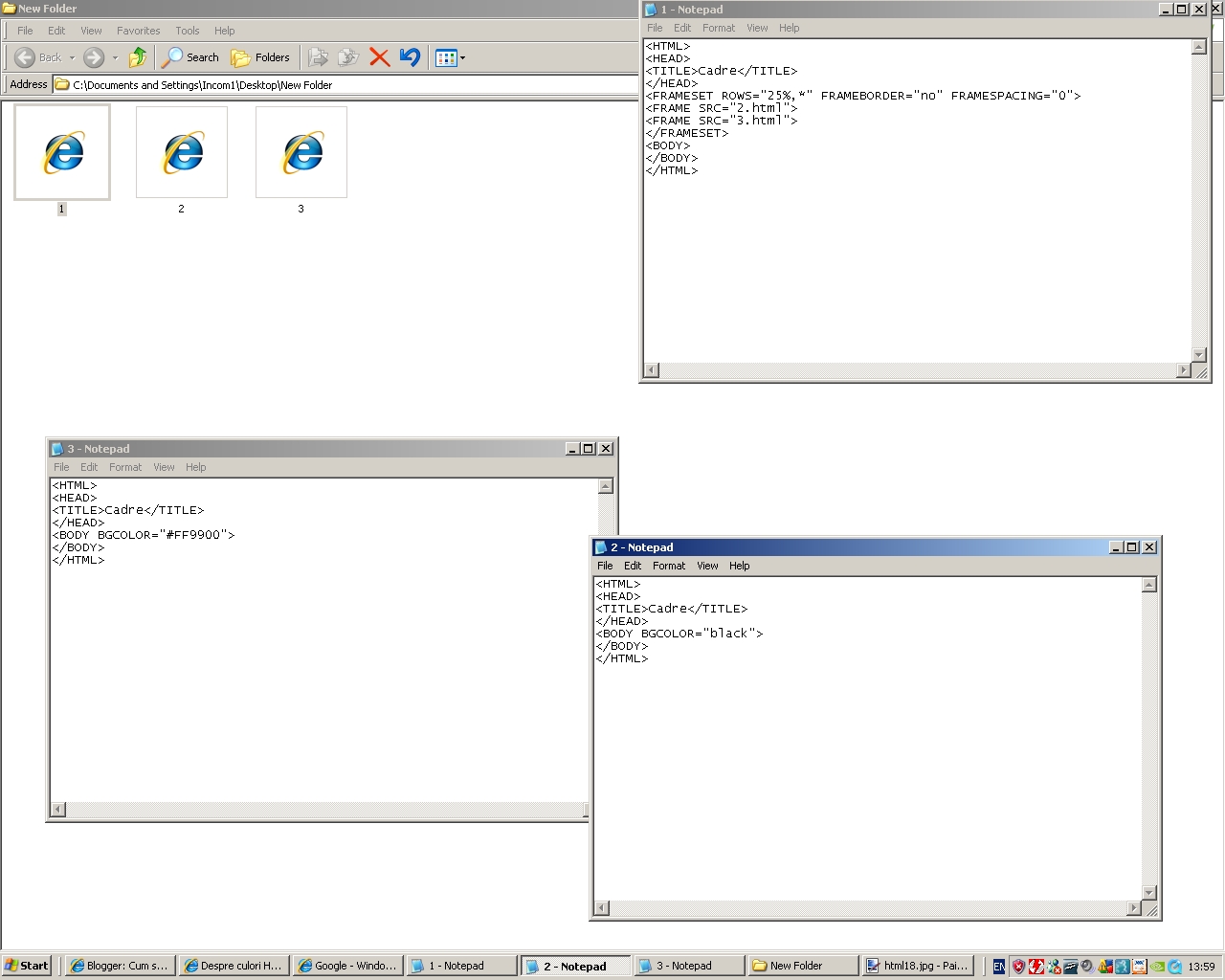Click the red security shield tray icon
The width and height of the screenshot is (1225, 980).
(1018, 967)
